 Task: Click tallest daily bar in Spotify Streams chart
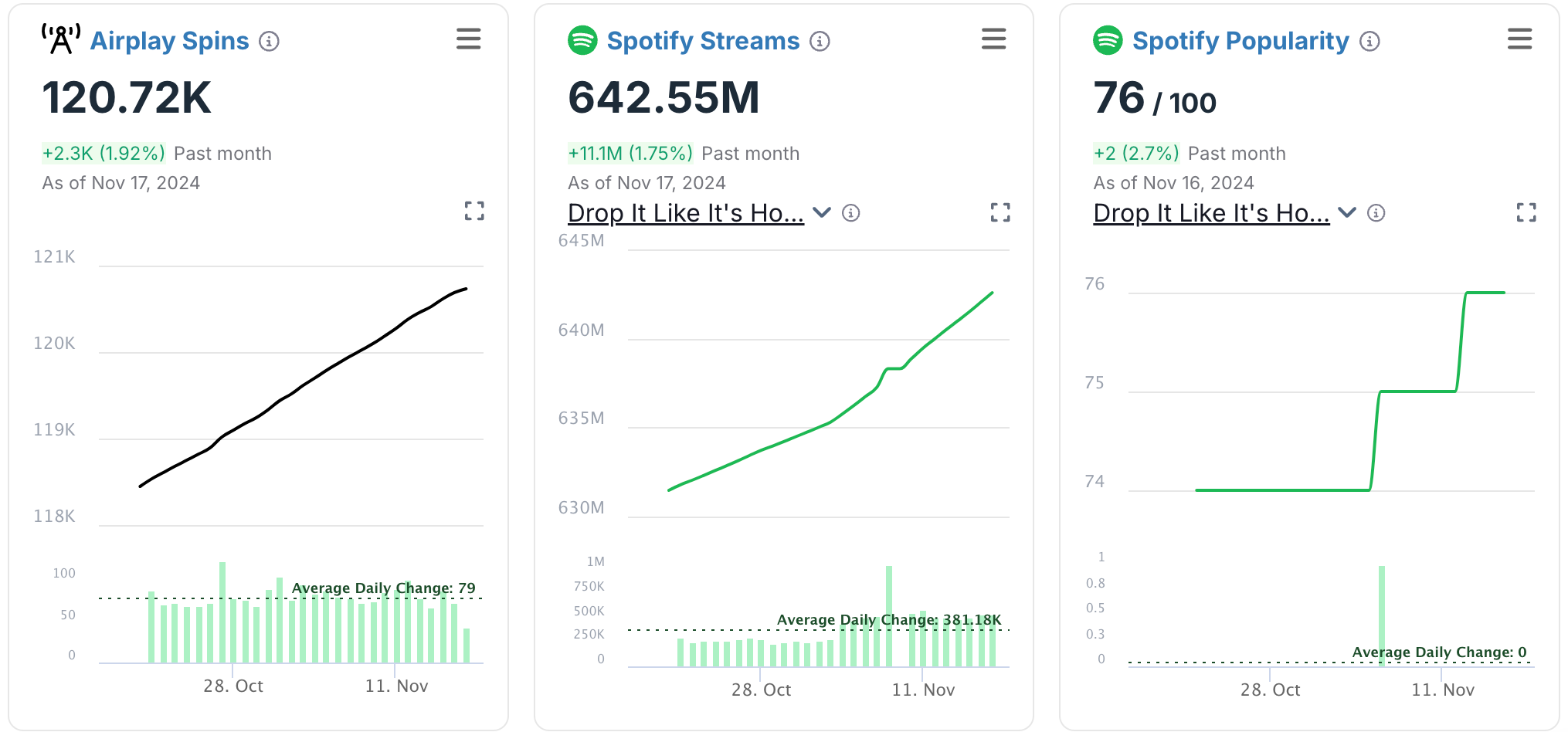(x=889, y=616)
